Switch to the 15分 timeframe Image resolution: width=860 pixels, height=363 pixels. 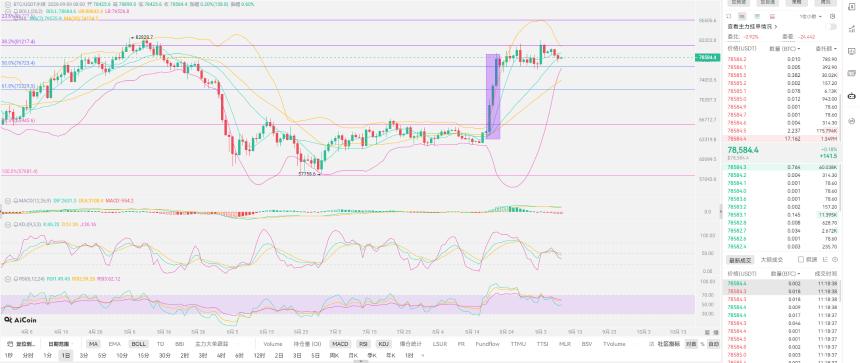pos(143,355)
